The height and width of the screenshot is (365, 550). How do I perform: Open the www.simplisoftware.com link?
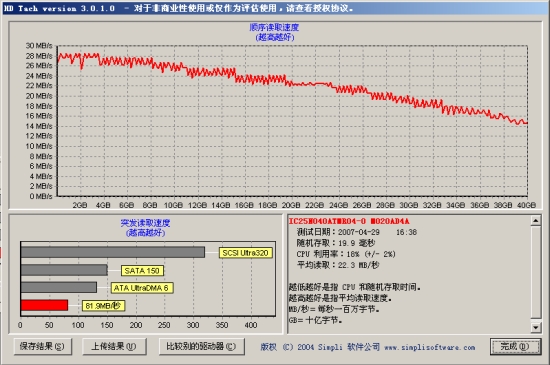point(430,347)
